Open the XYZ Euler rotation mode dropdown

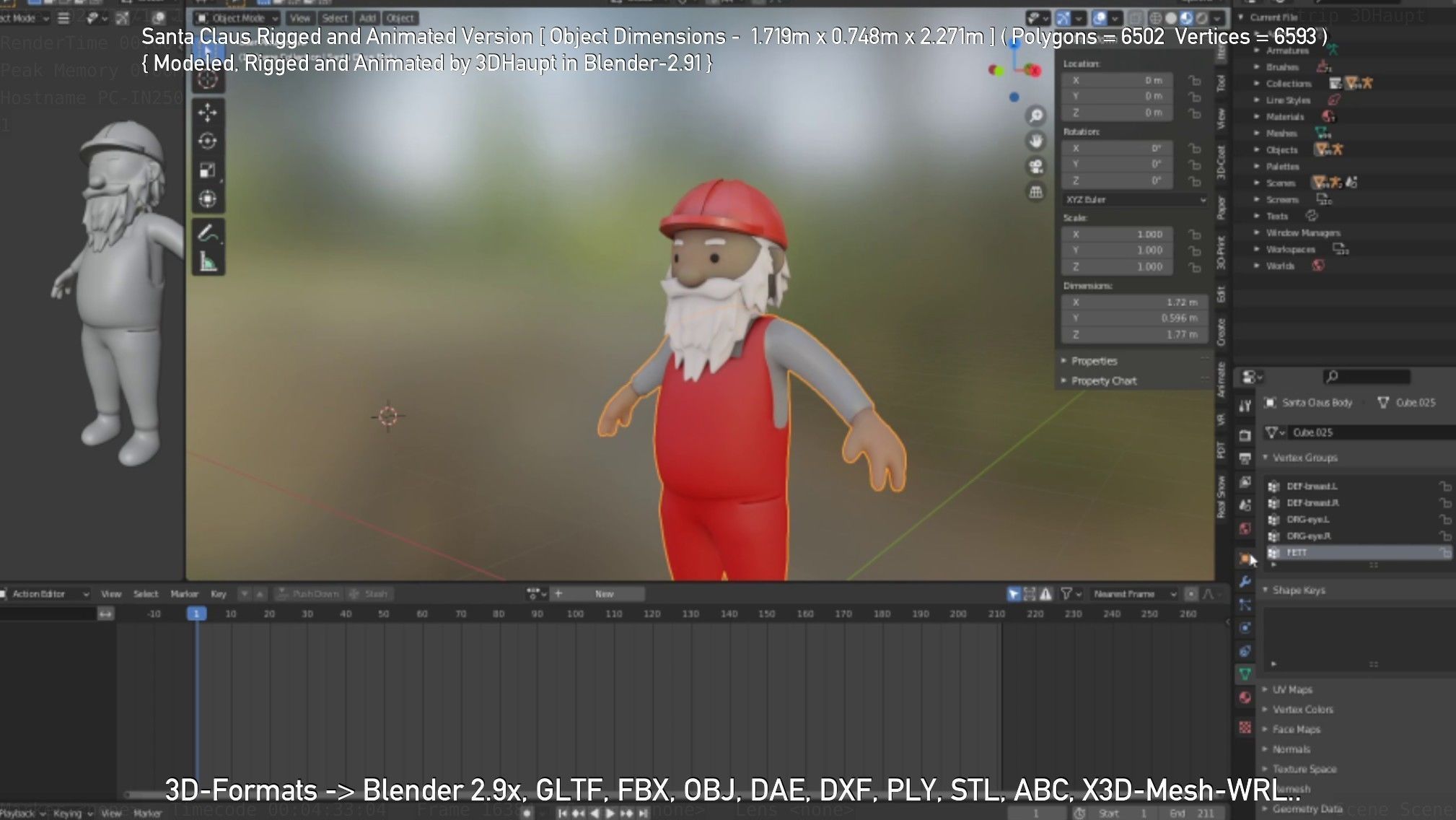click(1136, 200)
